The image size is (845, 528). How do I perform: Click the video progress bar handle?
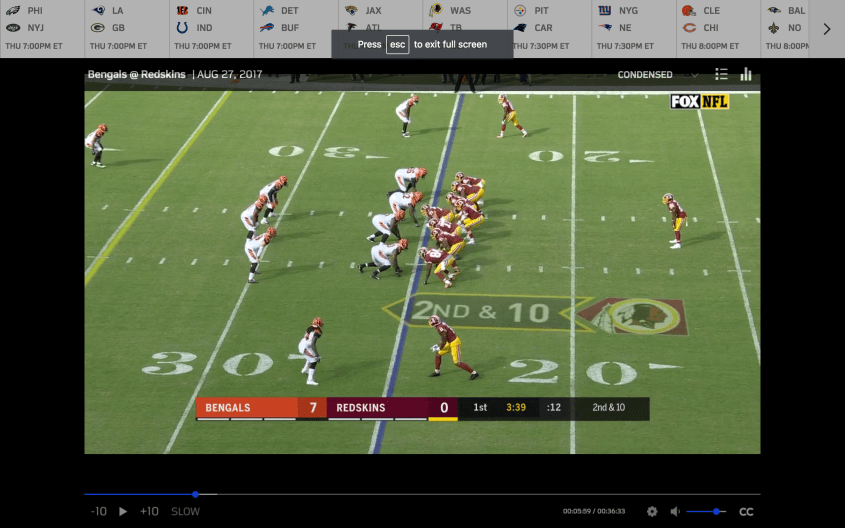(x=195, y=494)
